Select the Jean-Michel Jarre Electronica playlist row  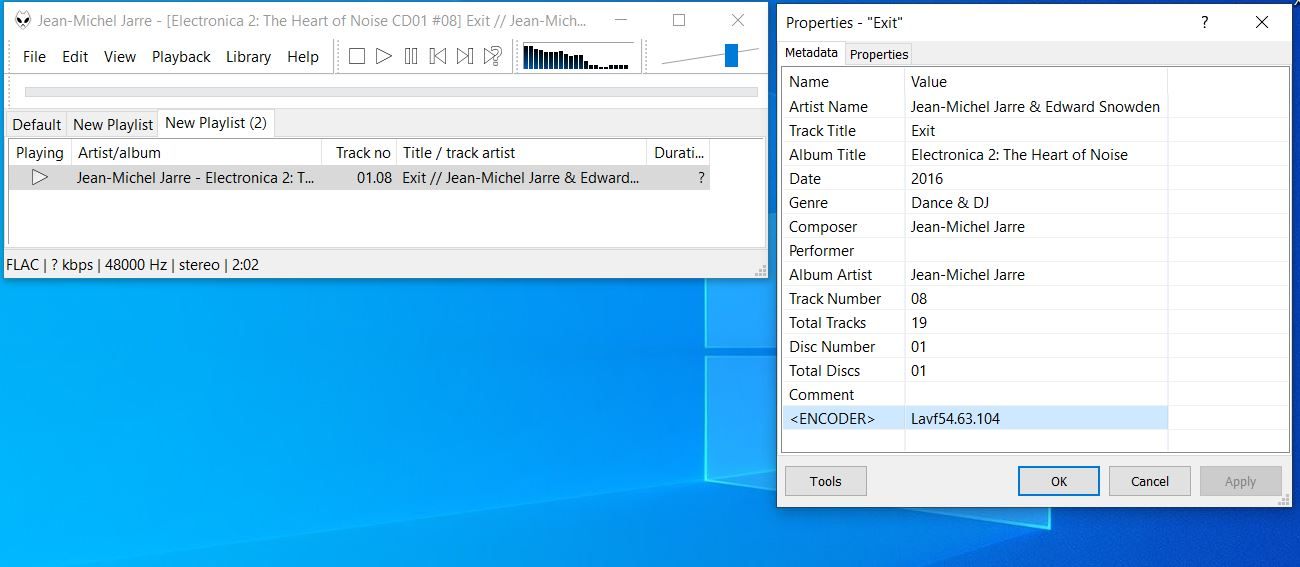(360, 177)
